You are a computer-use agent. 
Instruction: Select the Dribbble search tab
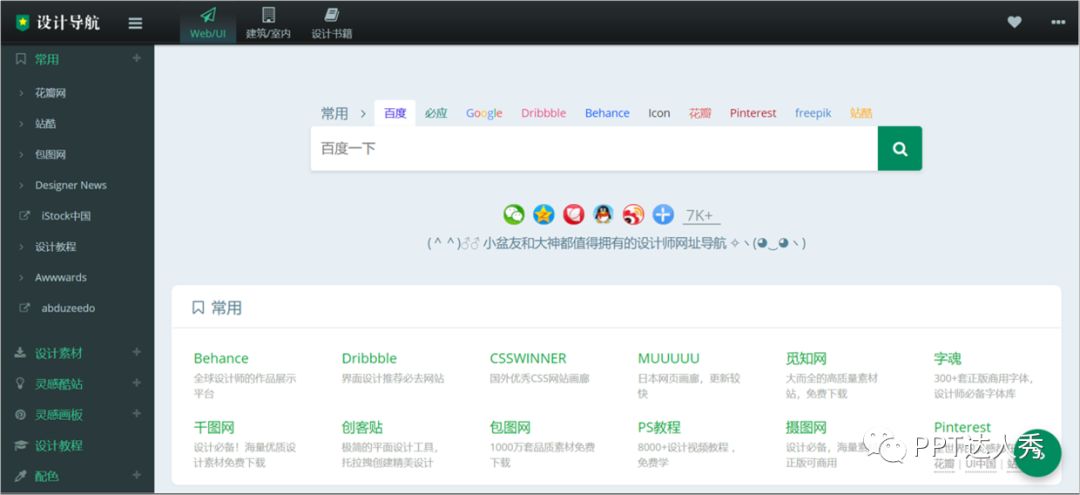pyautogui.click(x=543, y=113)
